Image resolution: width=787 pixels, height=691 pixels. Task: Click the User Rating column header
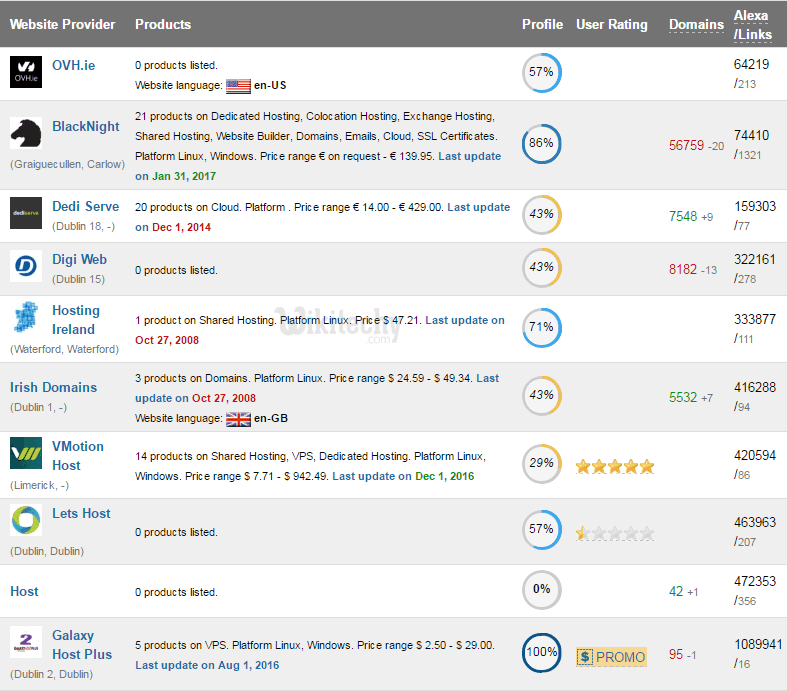pyautogui.click(x=612, y=24)
